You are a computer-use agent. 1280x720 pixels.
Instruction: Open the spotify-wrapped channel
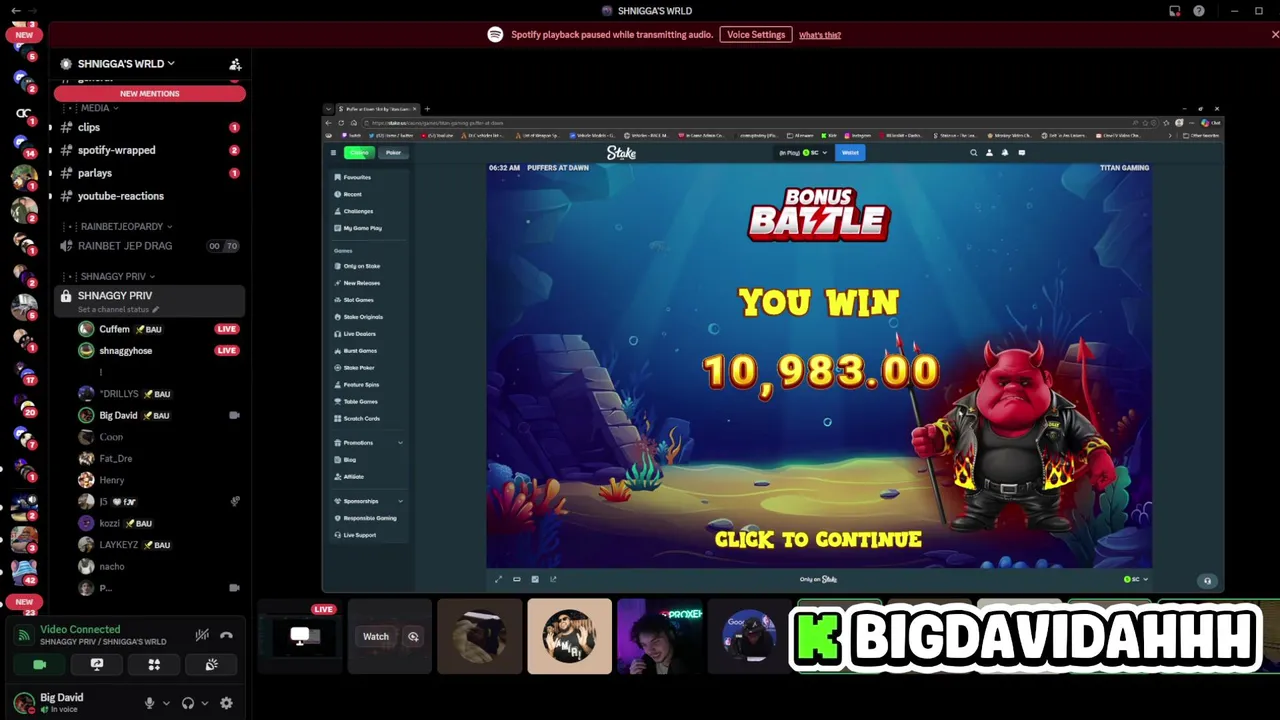tap(116, 150)
